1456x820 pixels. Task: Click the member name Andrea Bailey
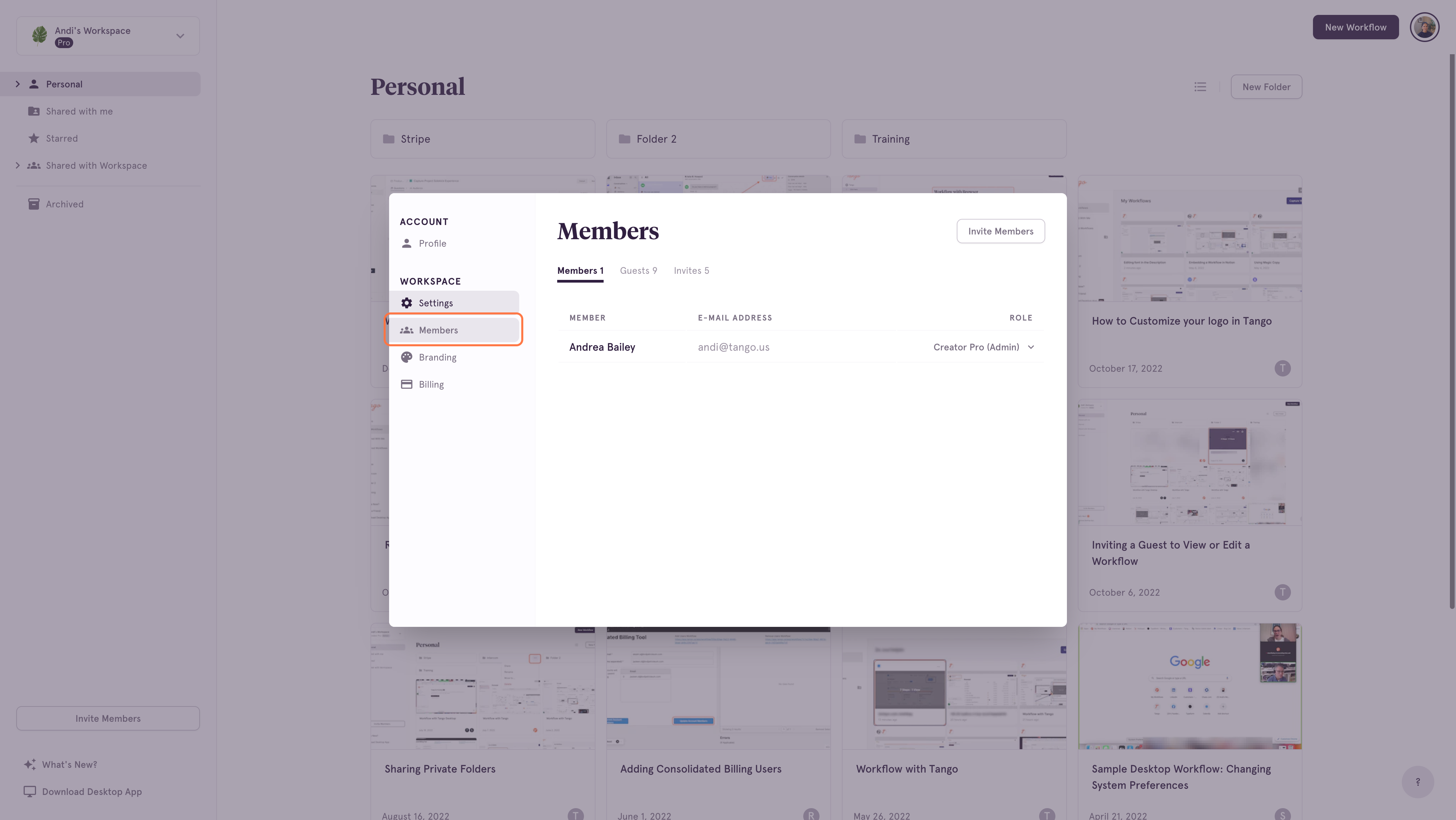tap(602, 347)
